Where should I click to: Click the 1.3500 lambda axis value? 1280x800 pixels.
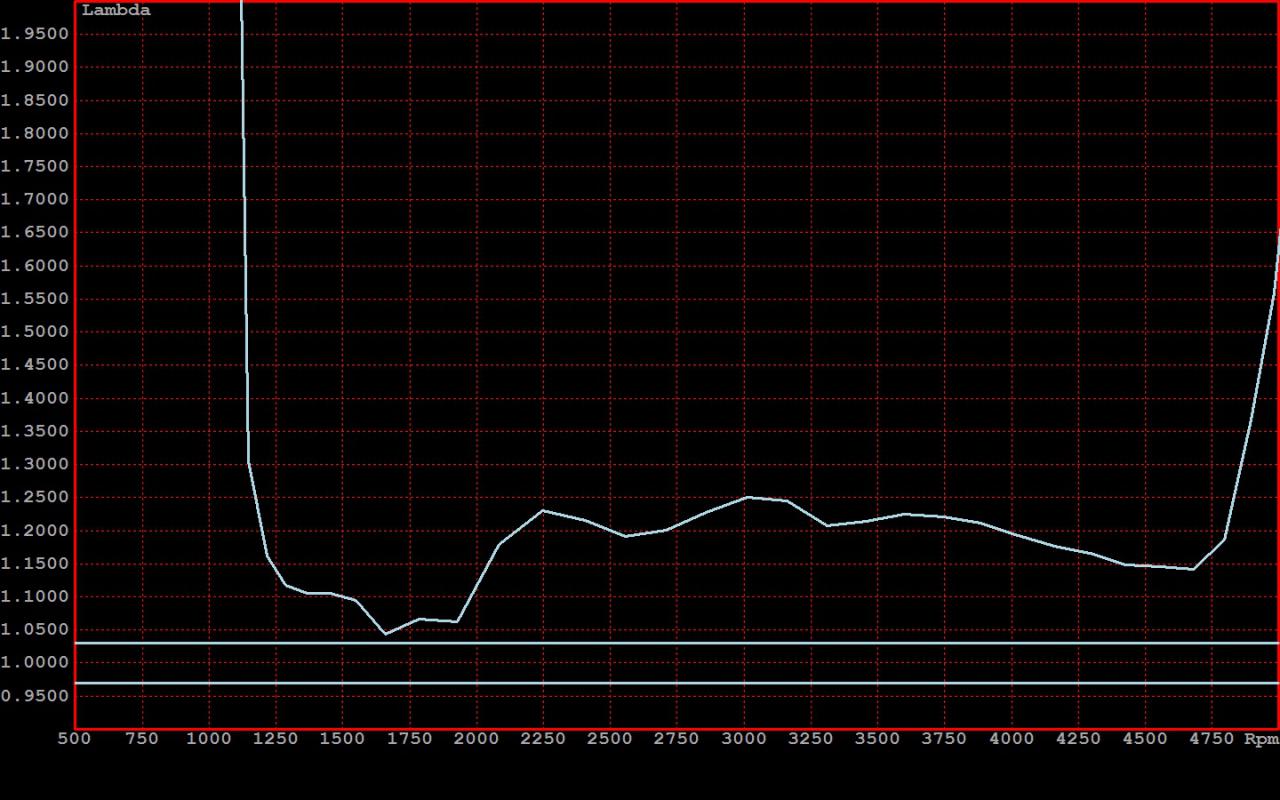[x=35, y=431]
